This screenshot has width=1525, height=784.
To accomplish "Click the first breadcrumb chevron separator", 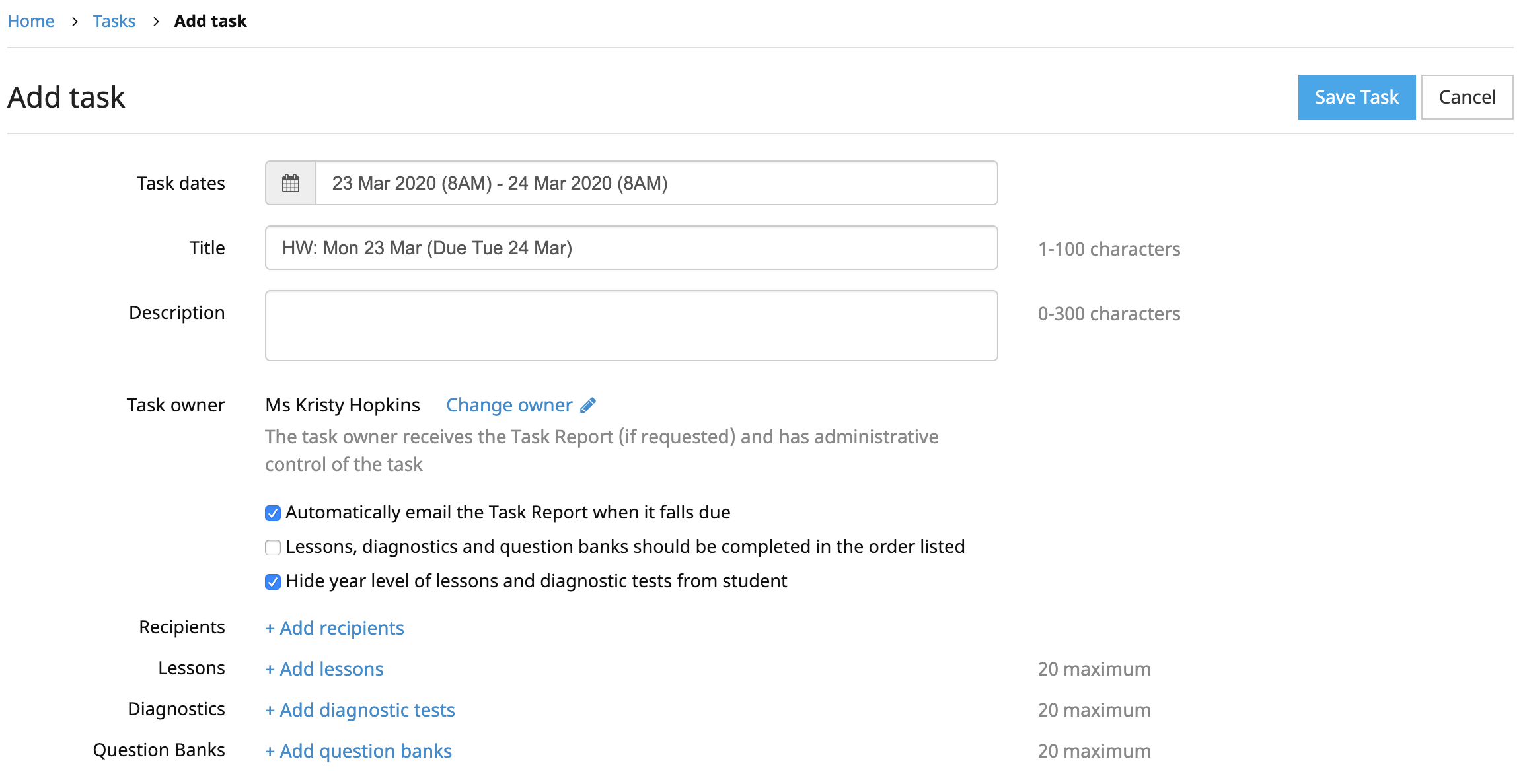I will tap(75, 22).
